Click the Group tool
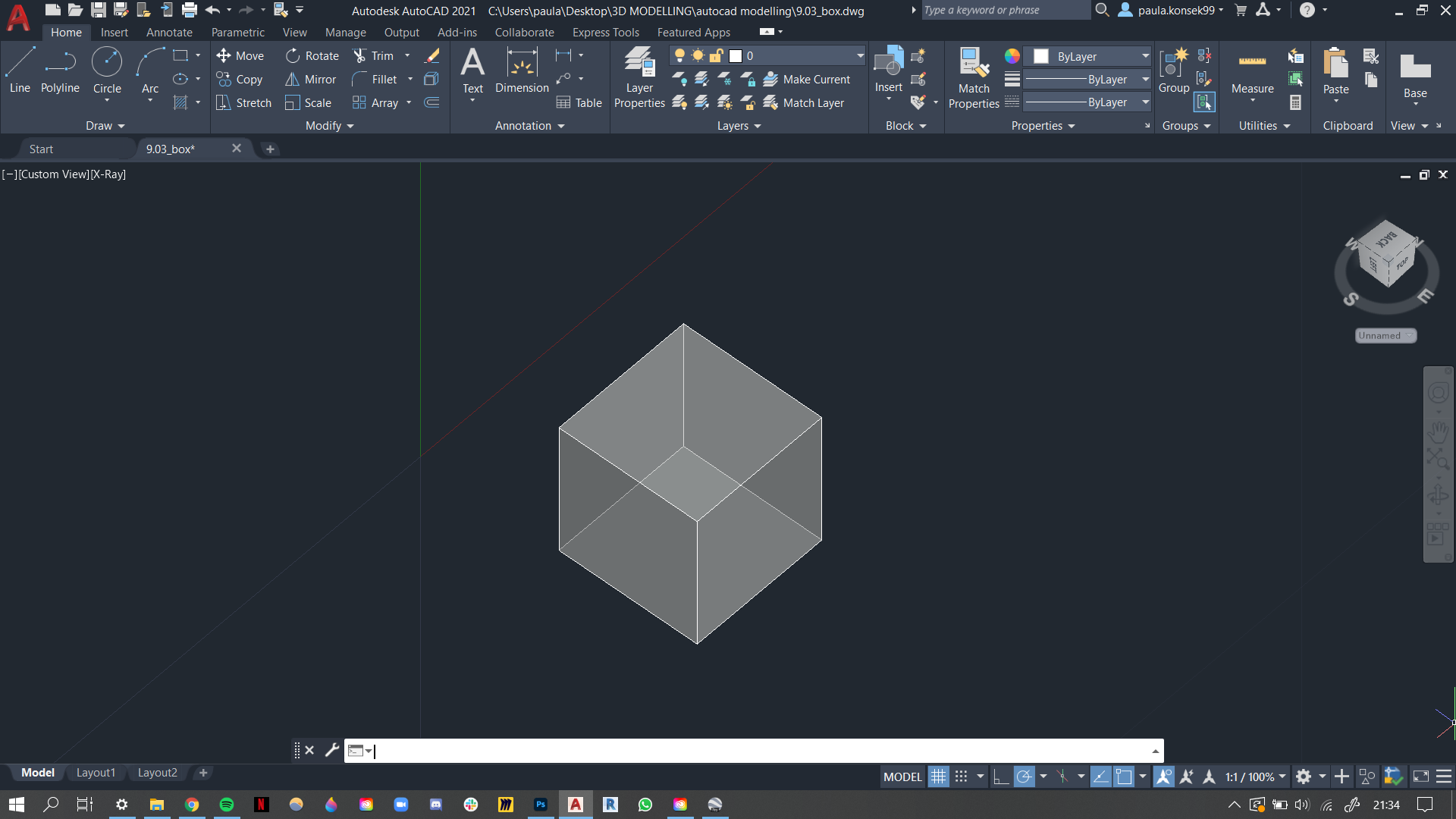Screen dimensions: 1456x819 click(x=1174, y=70)
